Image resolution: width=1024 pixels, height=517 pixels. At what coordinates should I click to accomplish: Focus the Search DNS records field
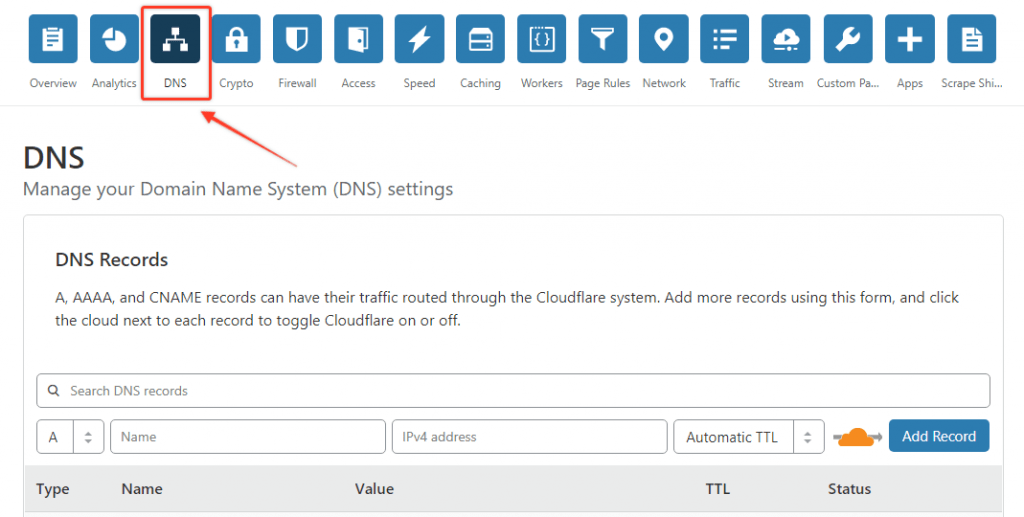(x=513, y=390)
